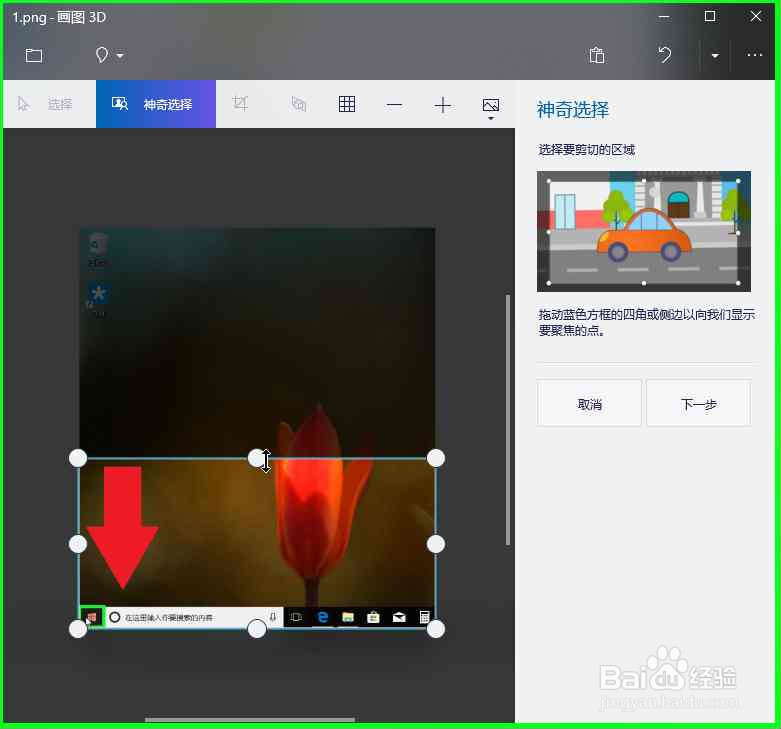Click the canvas vertical scrollbar
This screenshot has height=729, width=781.
point(508,420)
